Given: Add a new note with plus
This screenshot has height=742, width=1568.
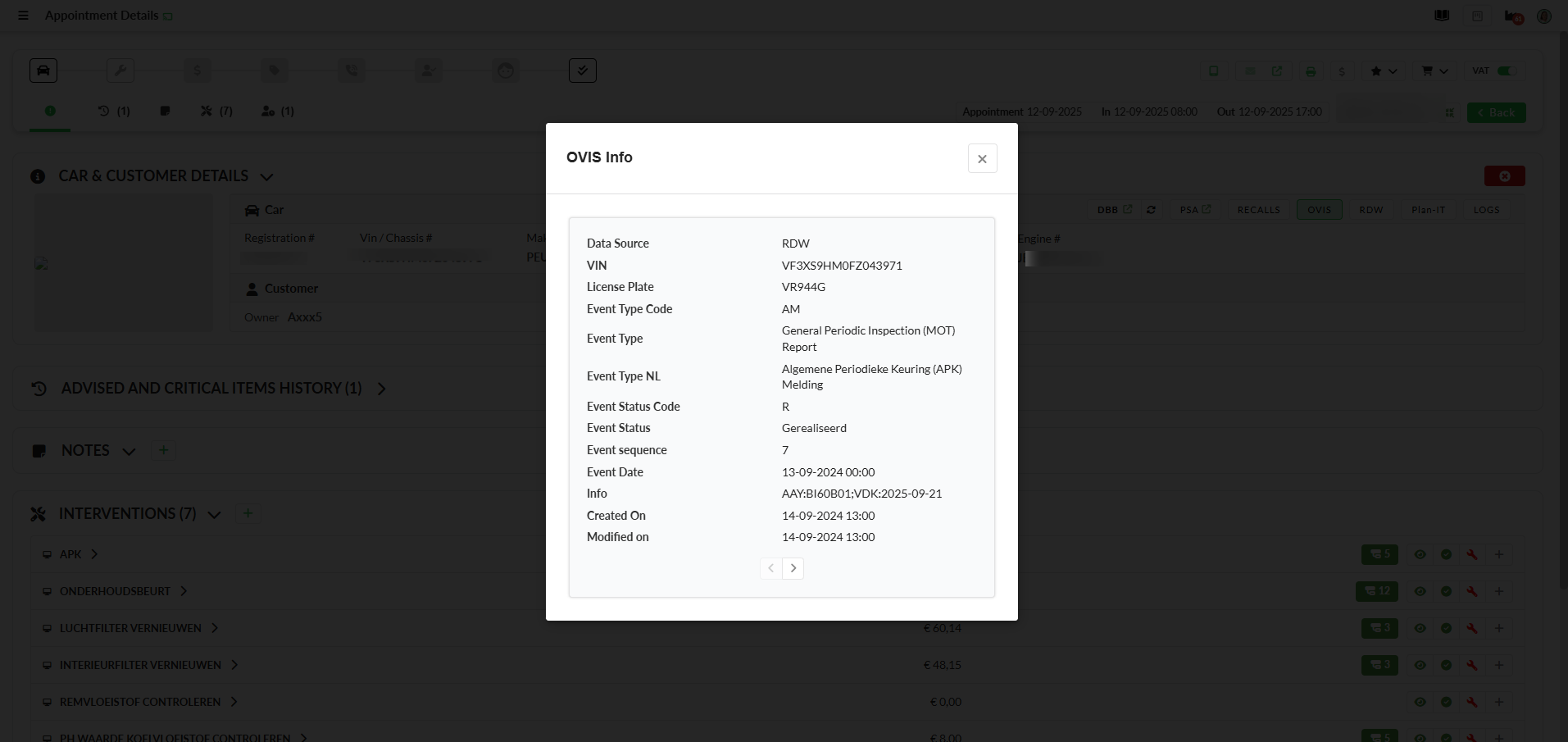Looking at the screenshot, I should [163, 450].
